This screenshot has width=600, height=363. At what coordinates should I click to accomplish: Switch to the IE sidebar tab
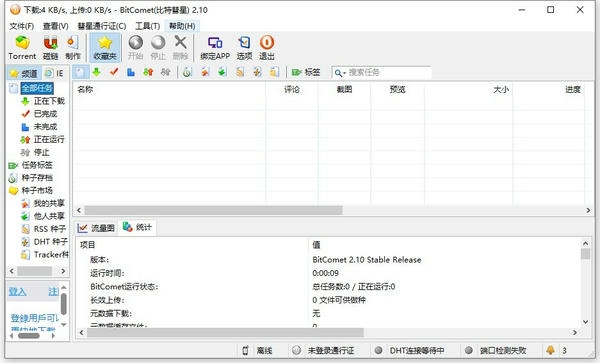(54, 73)
